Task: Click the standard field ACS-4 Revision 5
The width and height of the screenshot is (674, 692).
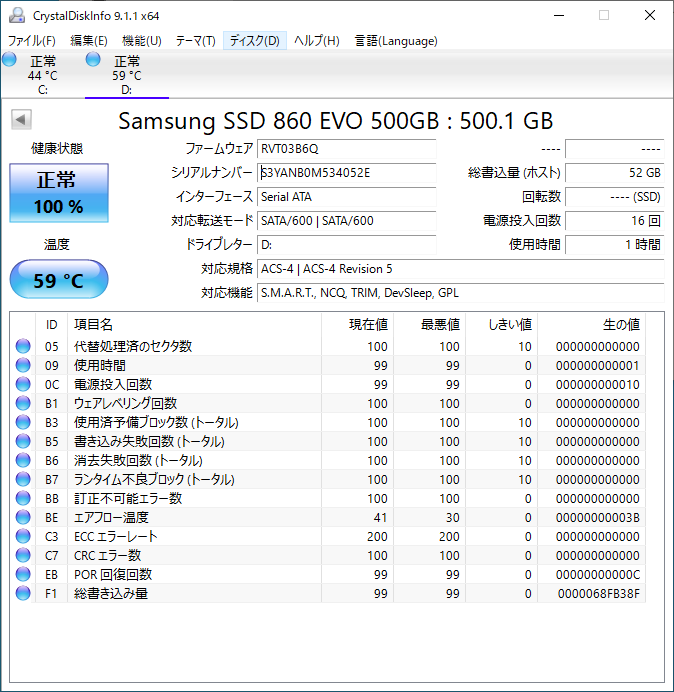Action: (x=461, y=269)
